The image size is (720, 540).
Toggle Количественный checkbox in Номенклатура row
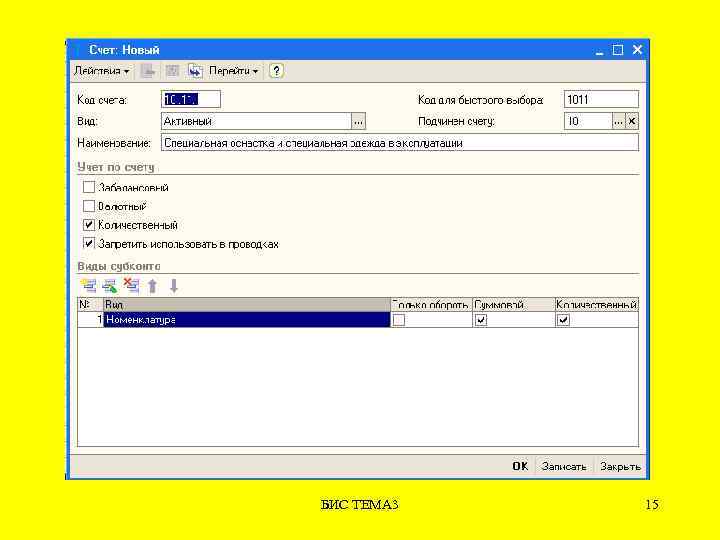coord(563,320)
